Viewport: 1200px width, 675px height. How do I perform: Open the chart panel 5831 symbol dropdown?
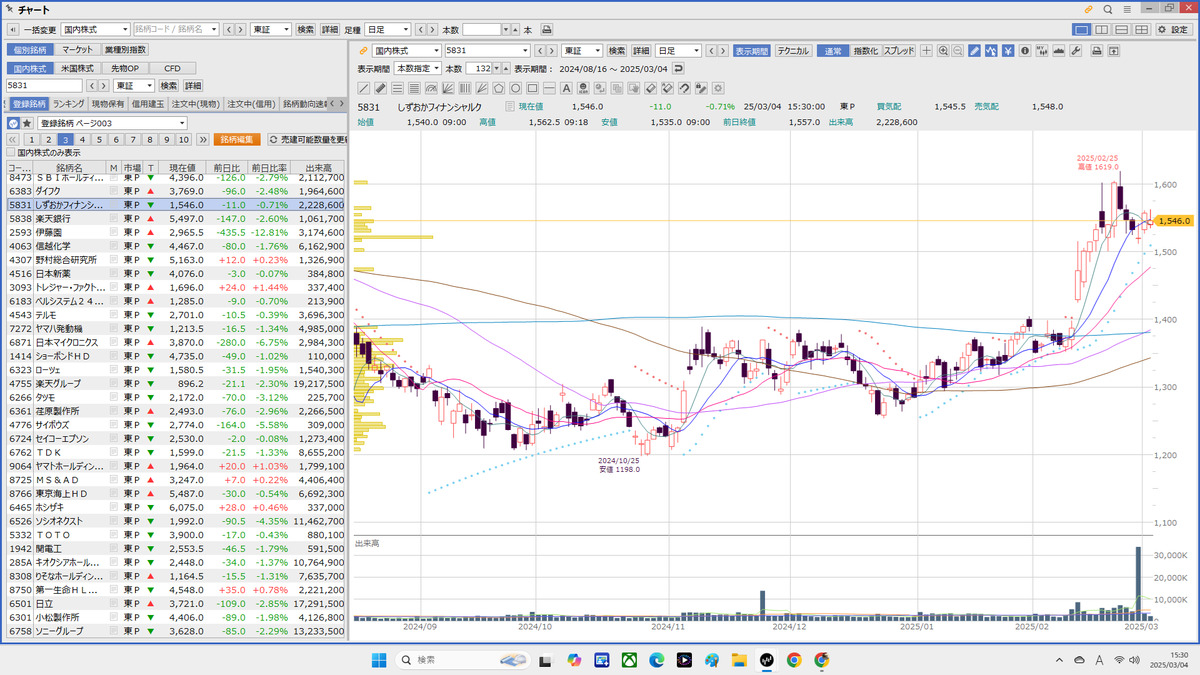pyautogui.click(x=487, y=50)
